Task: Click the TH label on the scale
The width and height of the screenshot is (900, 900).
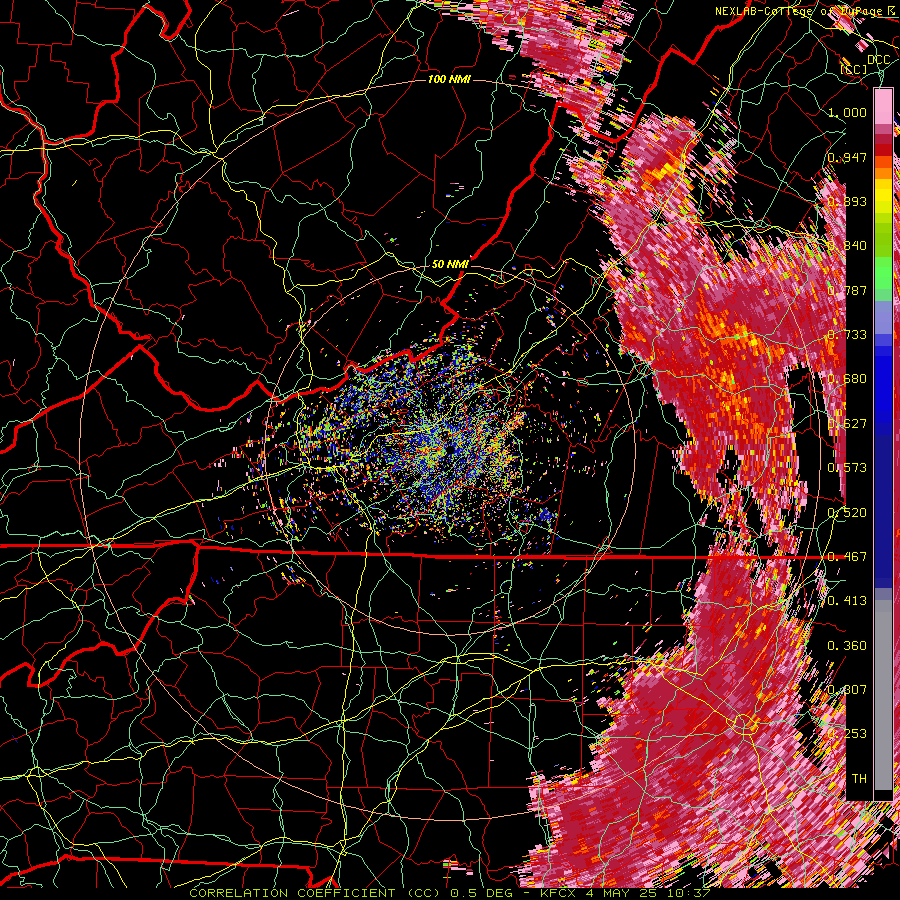Action: click(859, 779)
